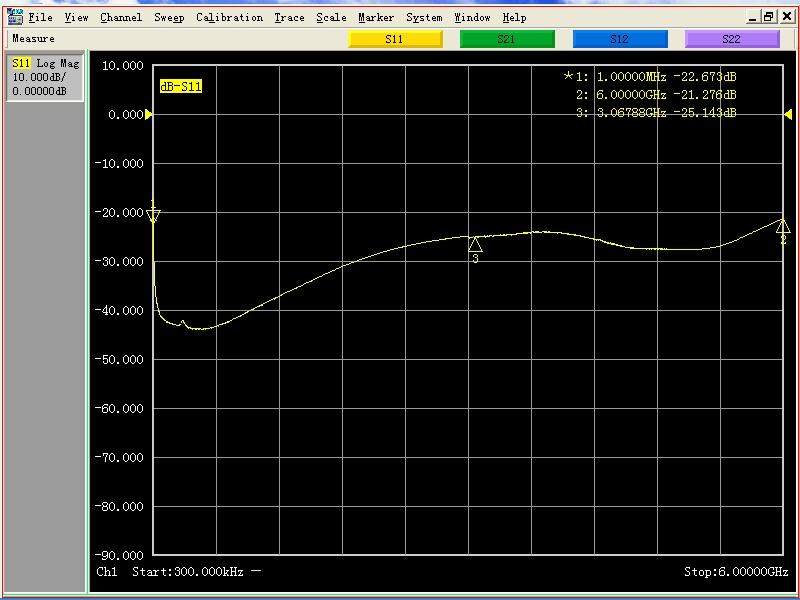Click the left reference level arrow at 0.000
800x600 pixels.
tap(149, 115)
